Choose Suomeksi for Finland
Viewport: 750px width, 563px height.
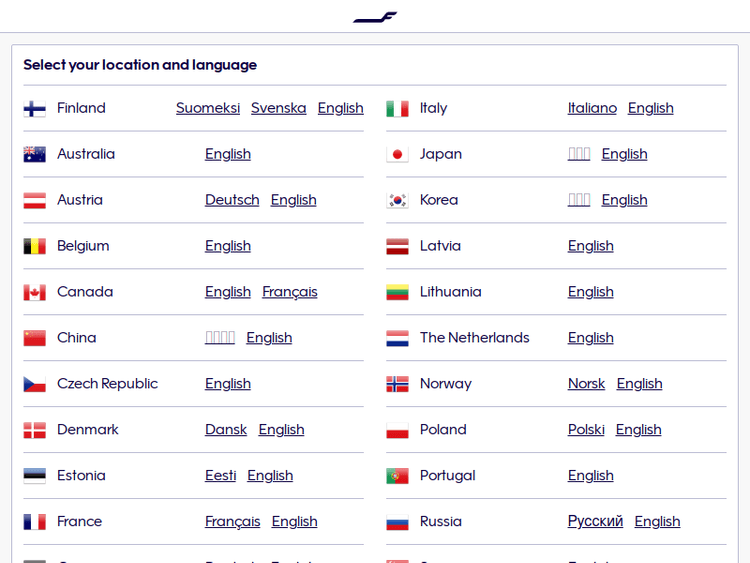click(208, 108)
